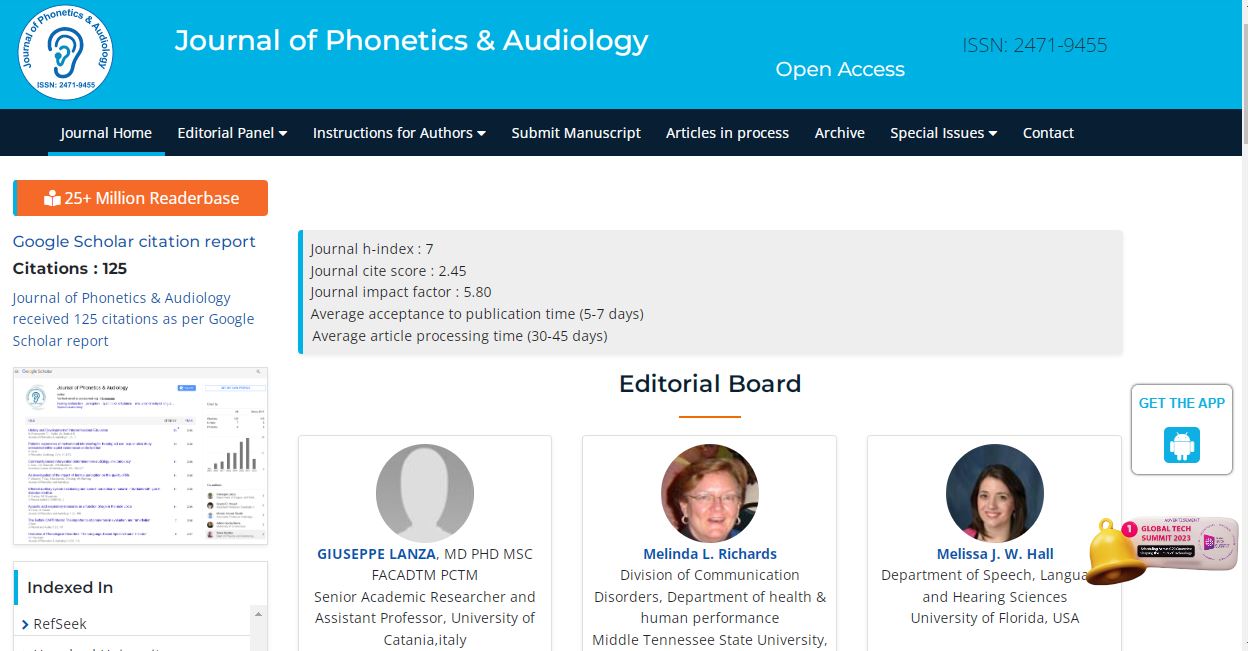The height and width of the screenshot is (651, 1248).
Task: Click the Indexed In list scrollbar arrow
Action: click(259, 614)
